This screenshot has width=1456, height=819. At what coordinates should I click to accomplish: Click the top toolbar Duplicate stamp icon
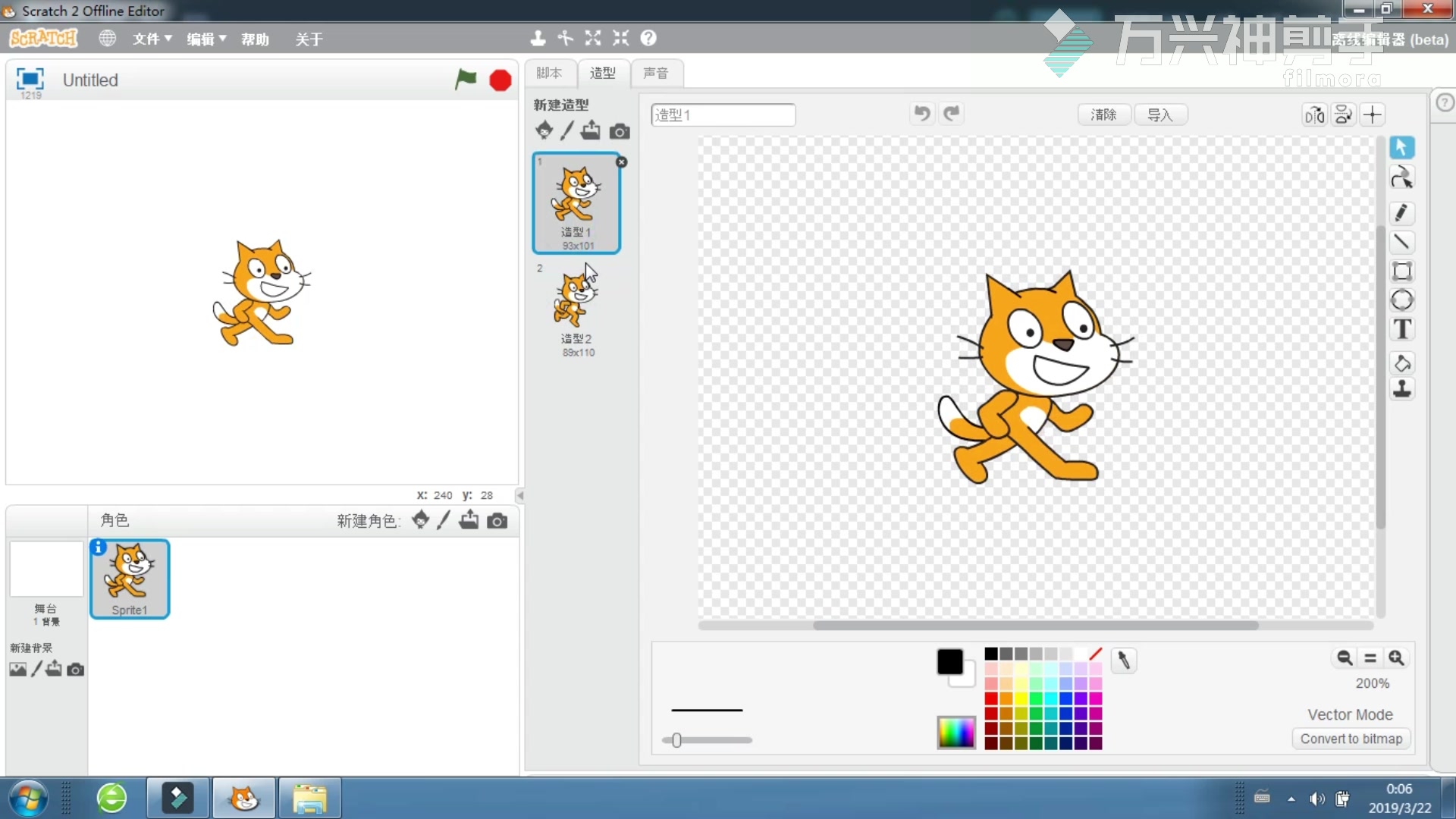click(x=538, y=38)
